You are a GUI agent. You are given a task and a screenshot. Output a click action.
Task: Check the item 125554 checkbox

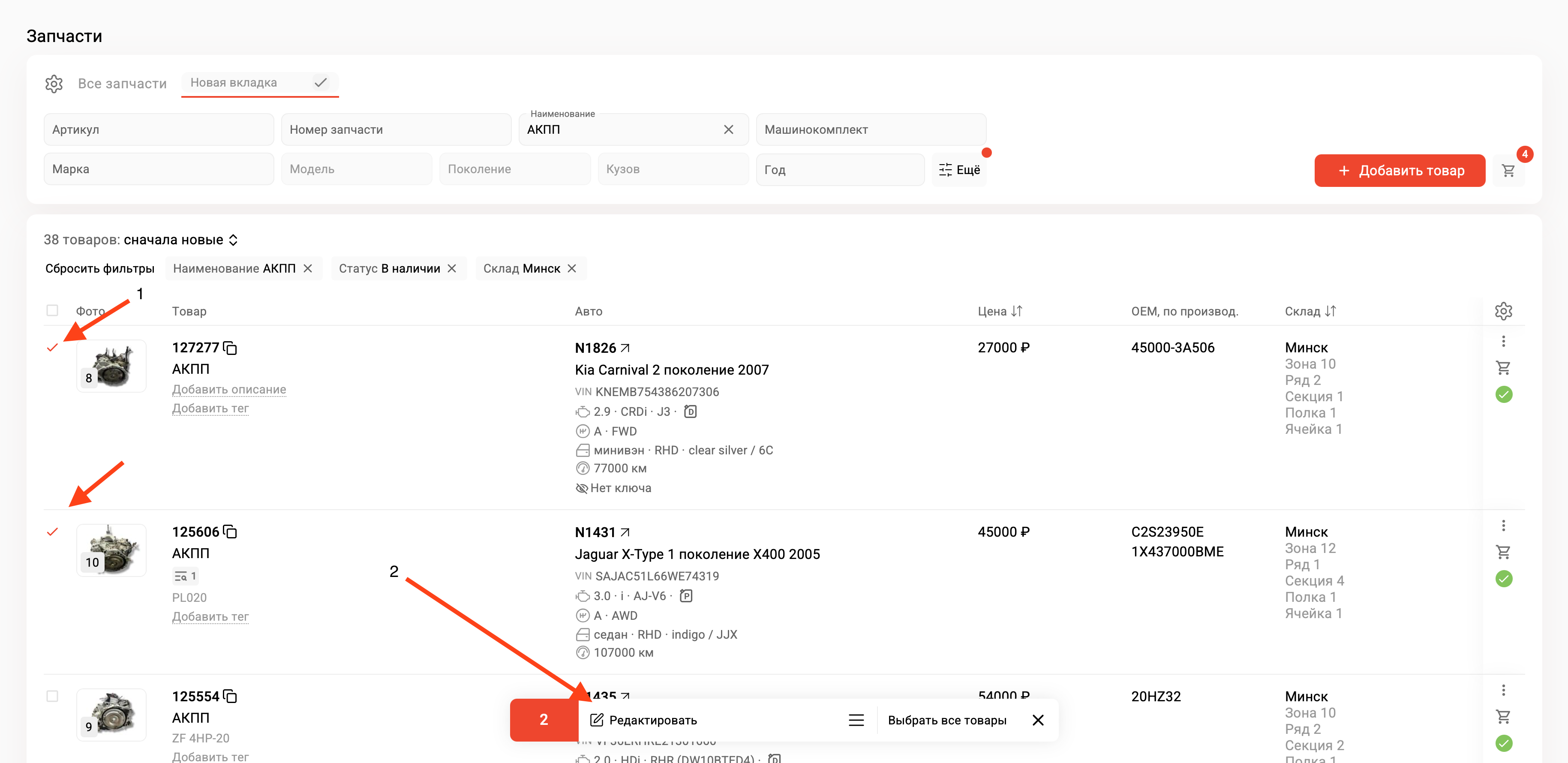52,696
